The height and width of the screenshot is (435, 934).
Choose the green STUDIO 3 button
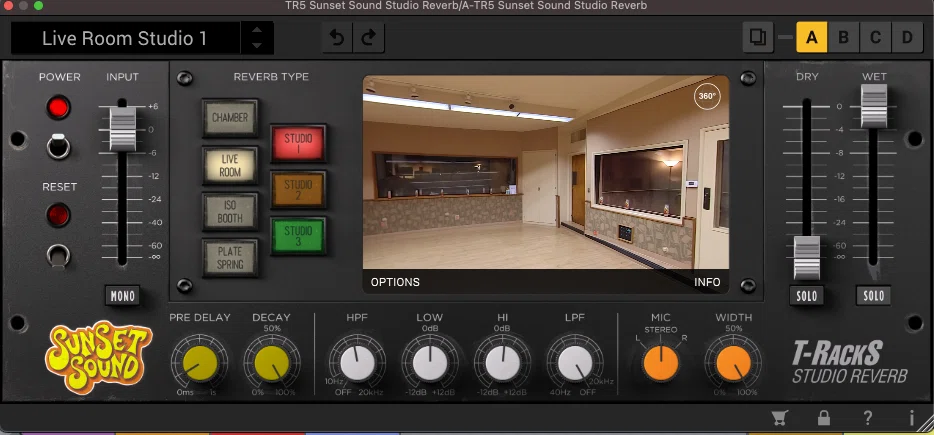point(298,236)
